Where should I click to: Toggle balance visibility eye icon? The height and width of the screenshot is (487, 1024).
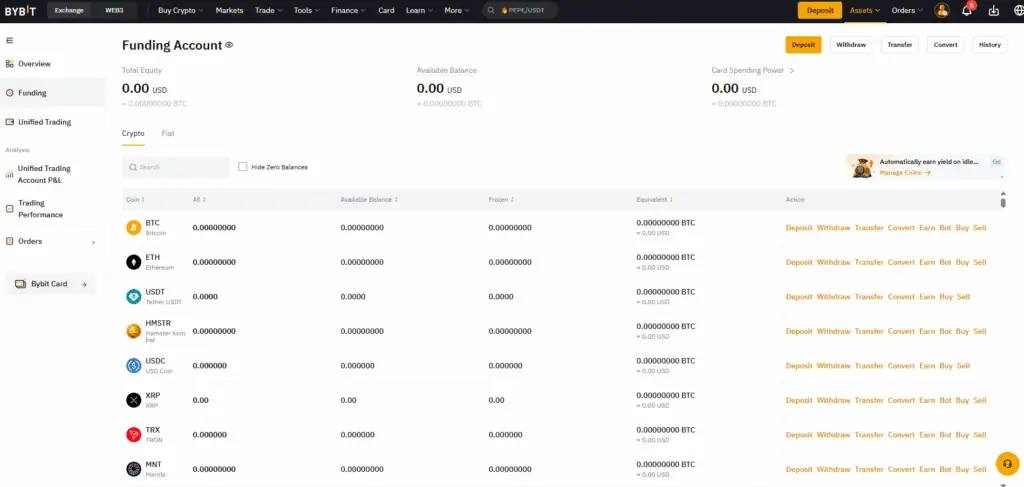(229, 45)
